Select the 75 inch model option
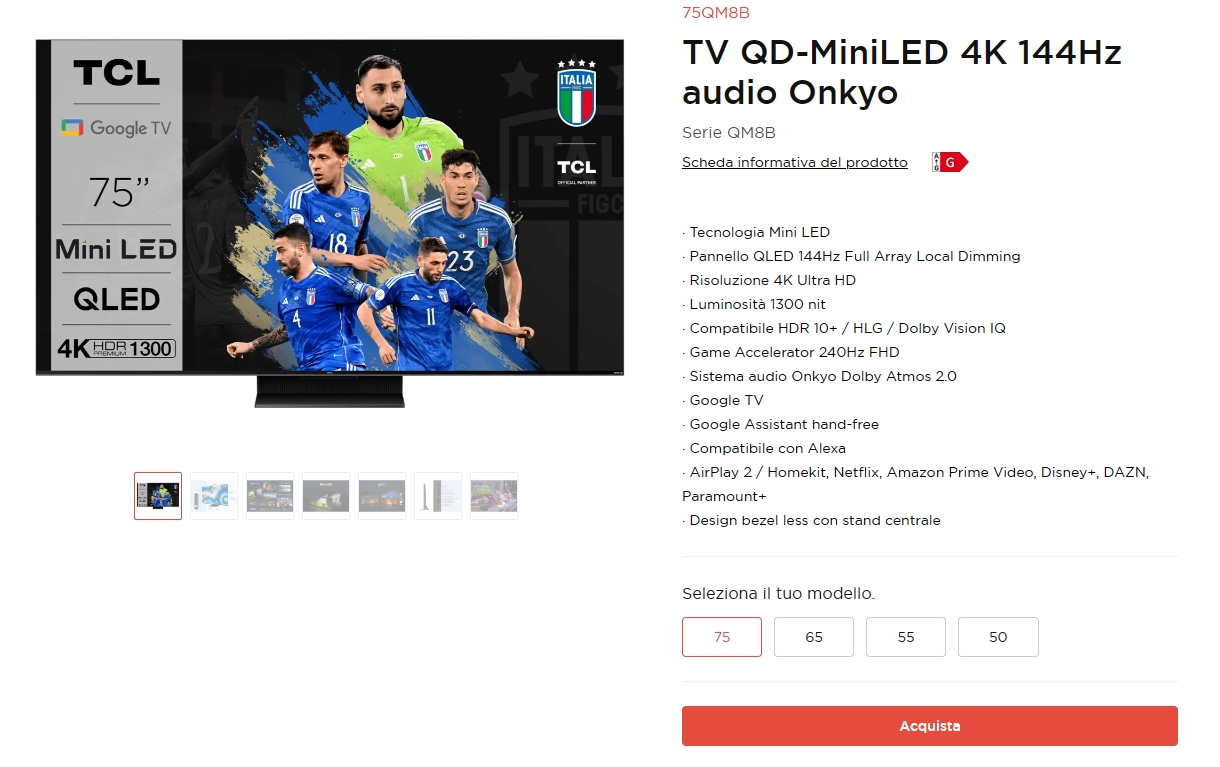 pyautogui.click(x=722, y=637)
